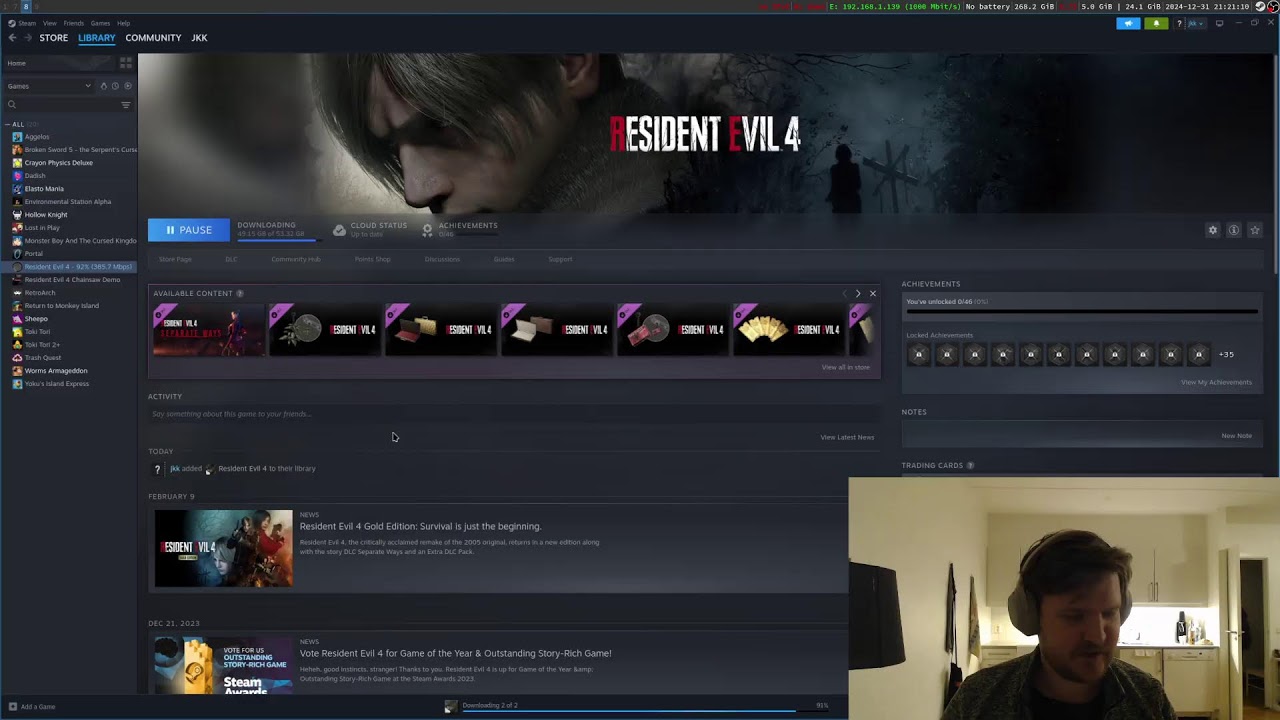Viewport: 1280px width, 720px height.
Task: Open View Latest News link
Action: click(x=846, y=437)
